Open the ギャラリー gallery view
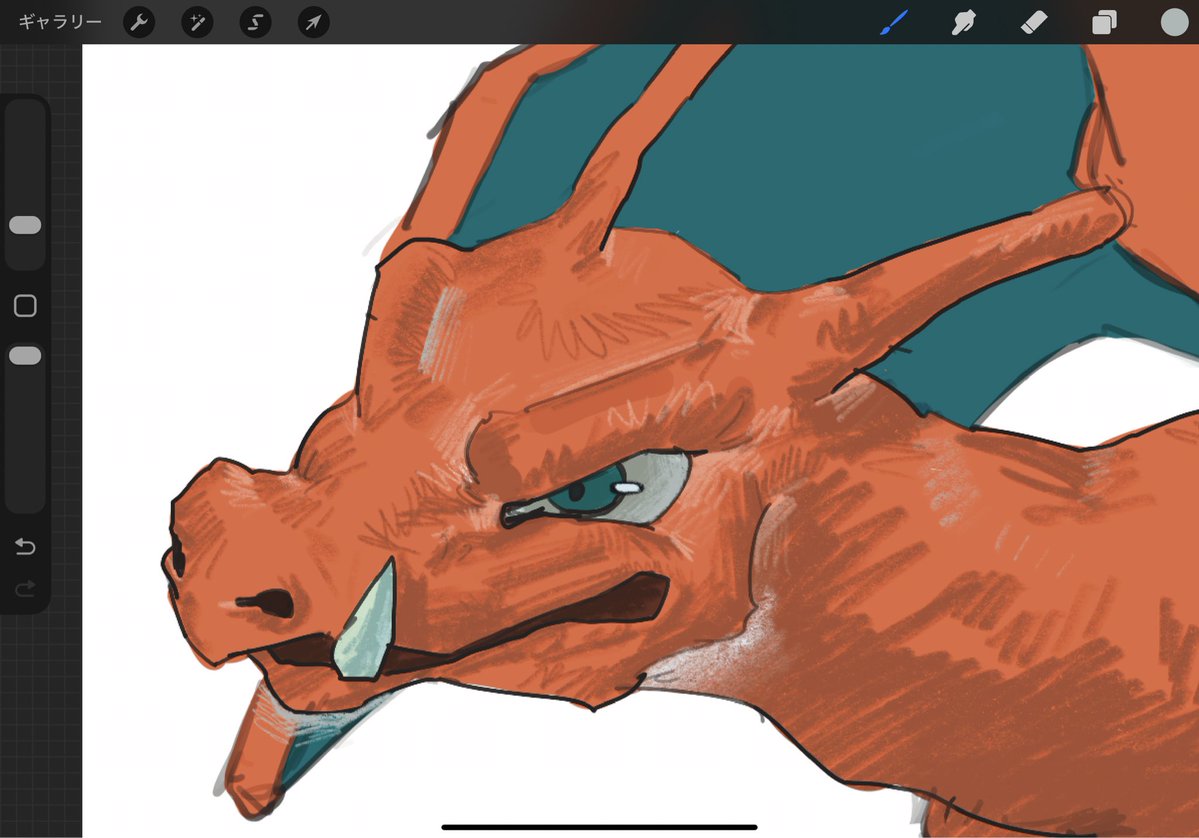The image size is (1199, 838). coord(60,22)
